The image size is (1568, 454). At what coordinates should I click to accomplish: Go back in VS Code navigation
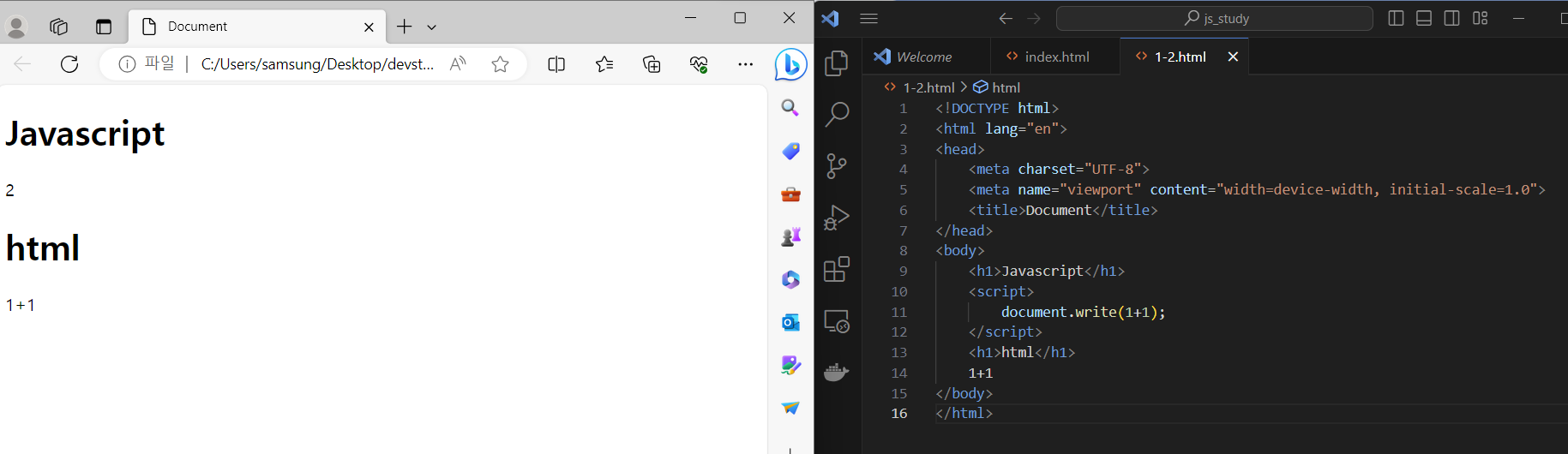(1006, 18)
